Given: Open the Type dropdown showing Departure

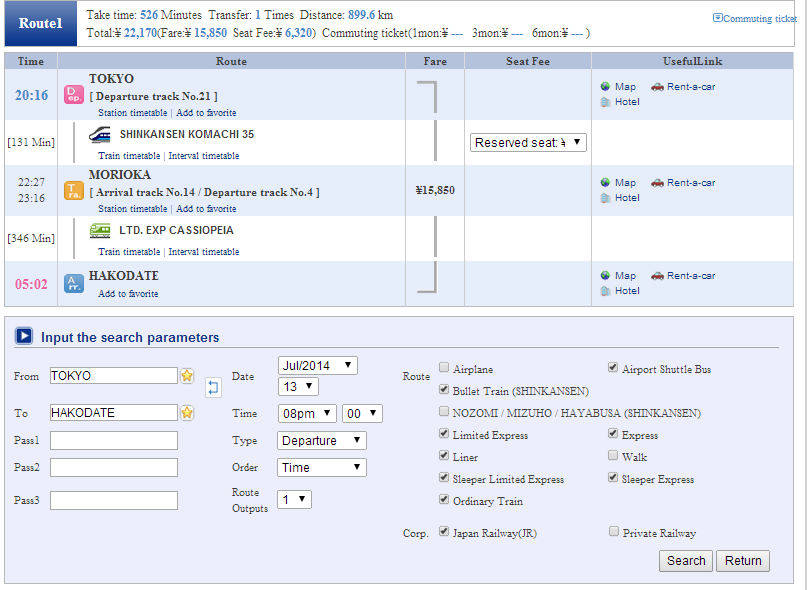Looking at the screenshot, I should [322, 441].
